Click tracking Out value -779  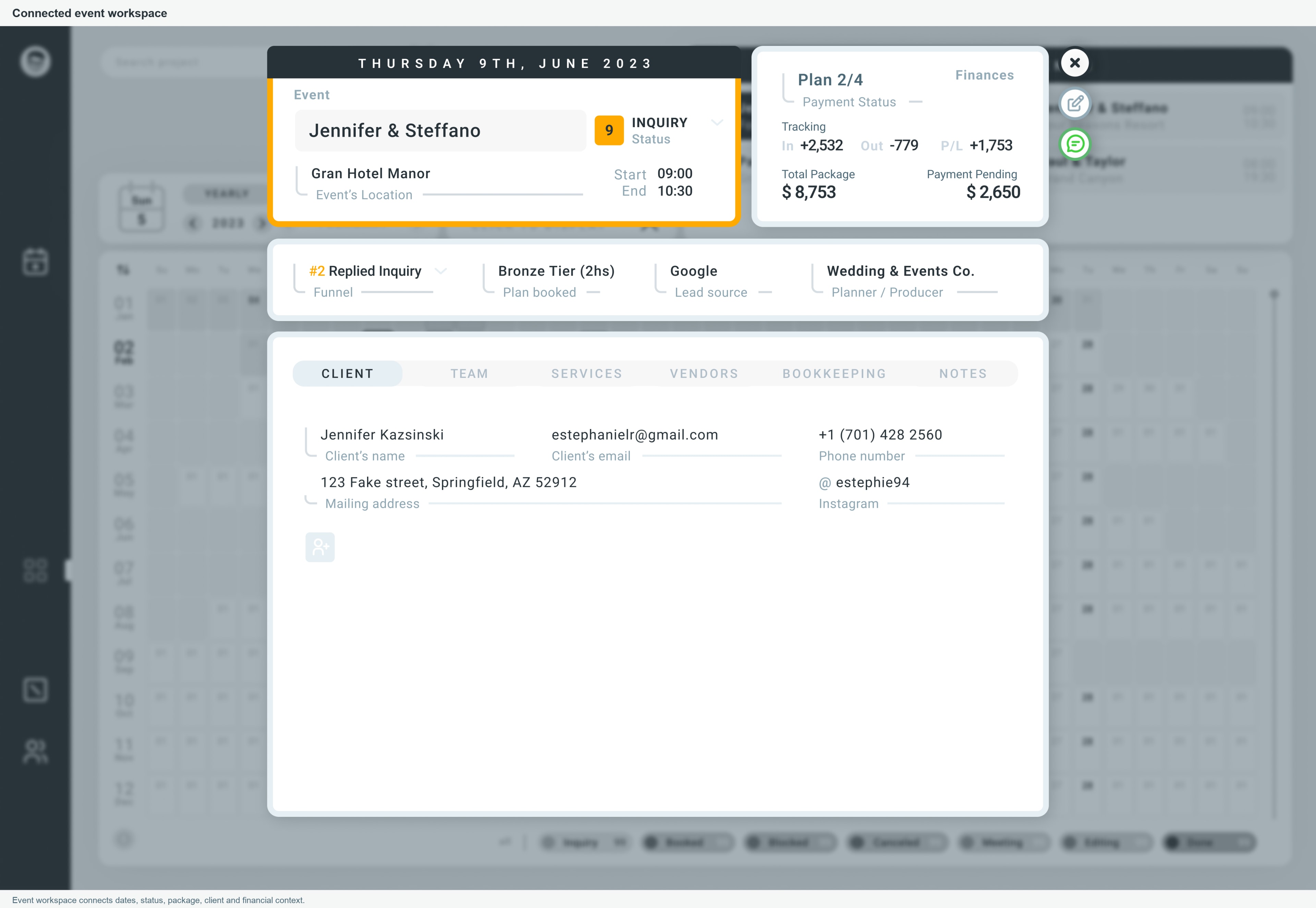tap(903, 145)
